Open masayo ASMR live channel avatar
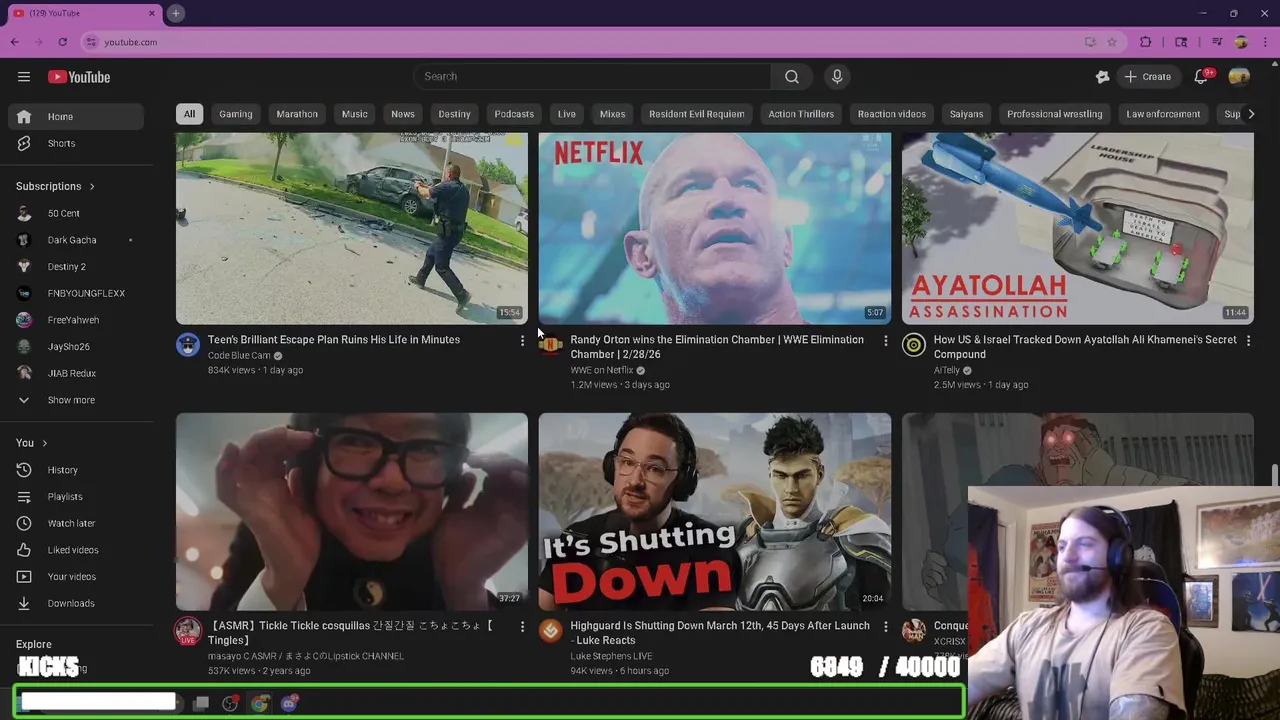The width and height of the screenshot is (1280, 720). [x=188, y=631]
